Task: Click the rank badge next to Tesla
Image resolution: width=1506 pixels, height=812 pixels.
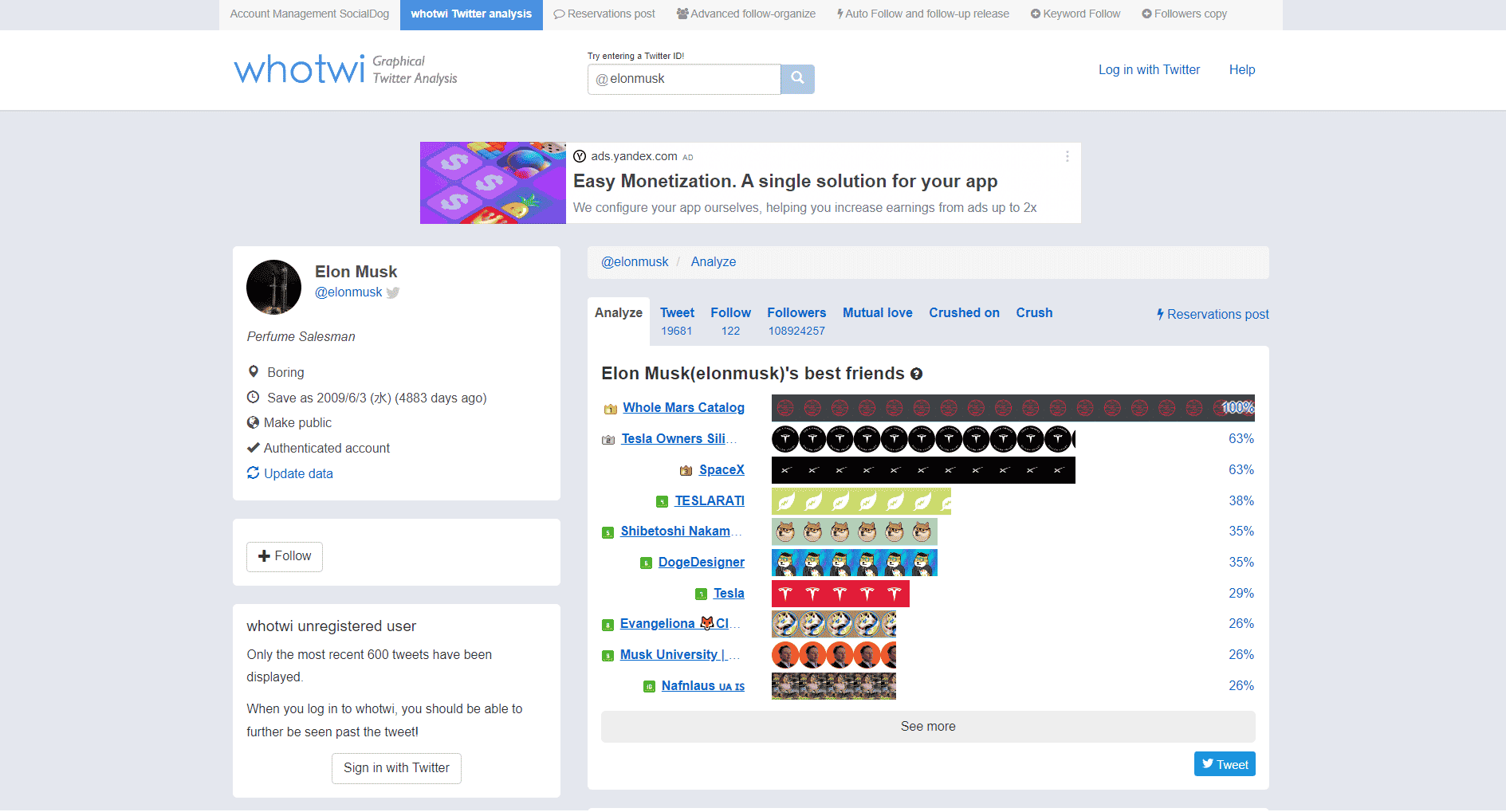Action: click(701, 594)
